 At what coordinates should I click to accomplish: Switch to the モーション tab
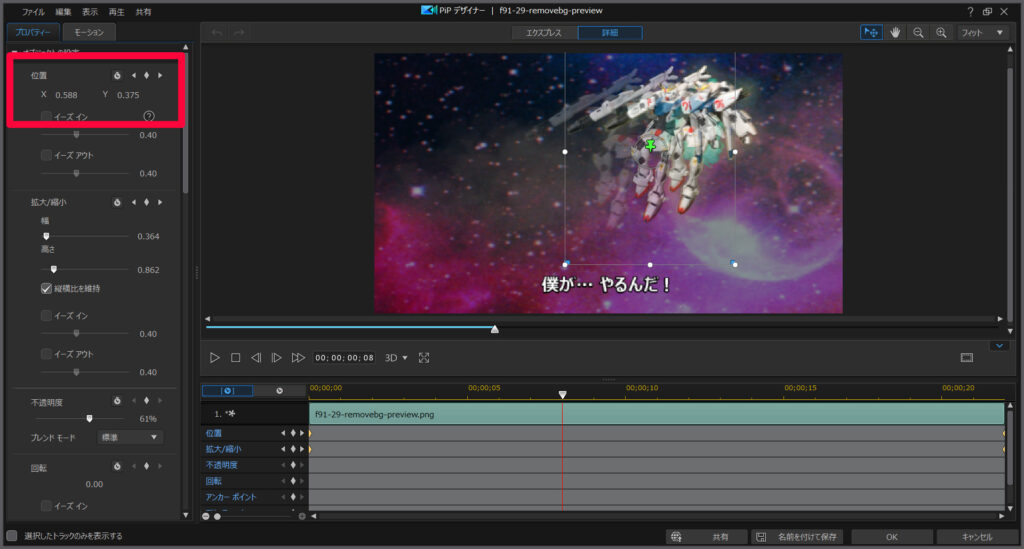89,32
